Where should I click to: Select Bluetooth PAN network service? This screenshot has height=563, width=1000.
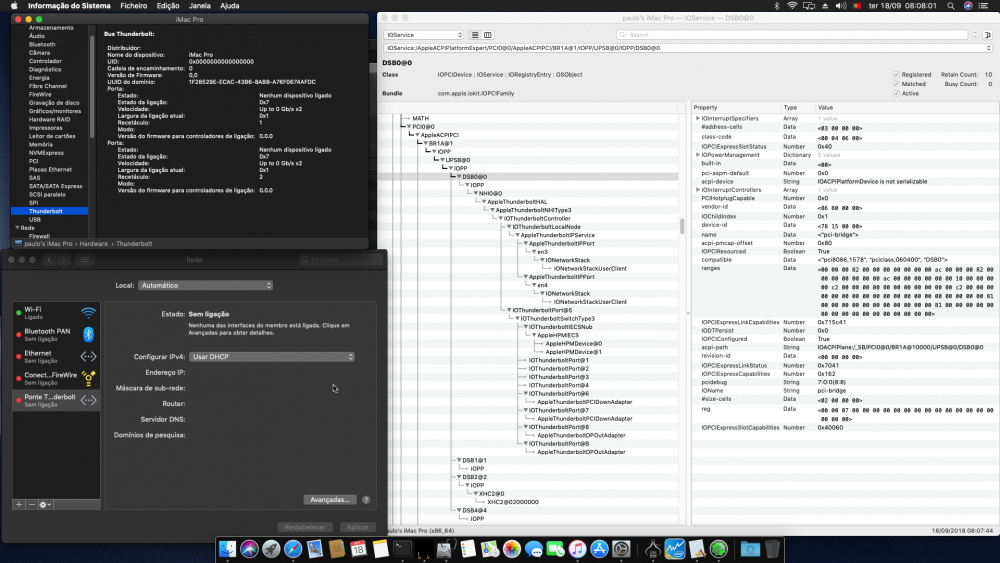(x=56, y=335)
